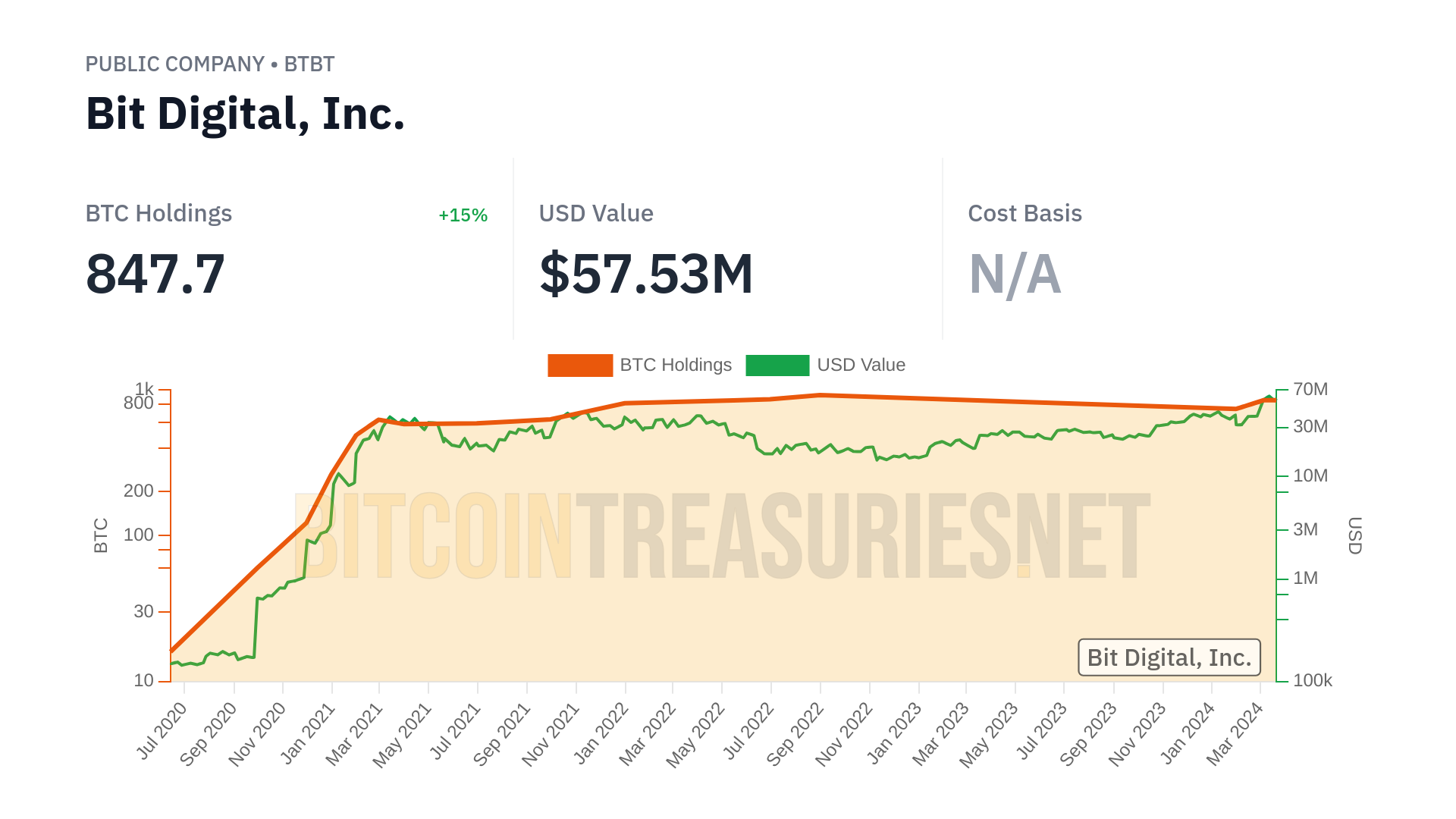Screen dimensions: 1456x819
Task: Click the 10M tick on USD axis
Action: pyautogui.click(x=1310, y=476)
